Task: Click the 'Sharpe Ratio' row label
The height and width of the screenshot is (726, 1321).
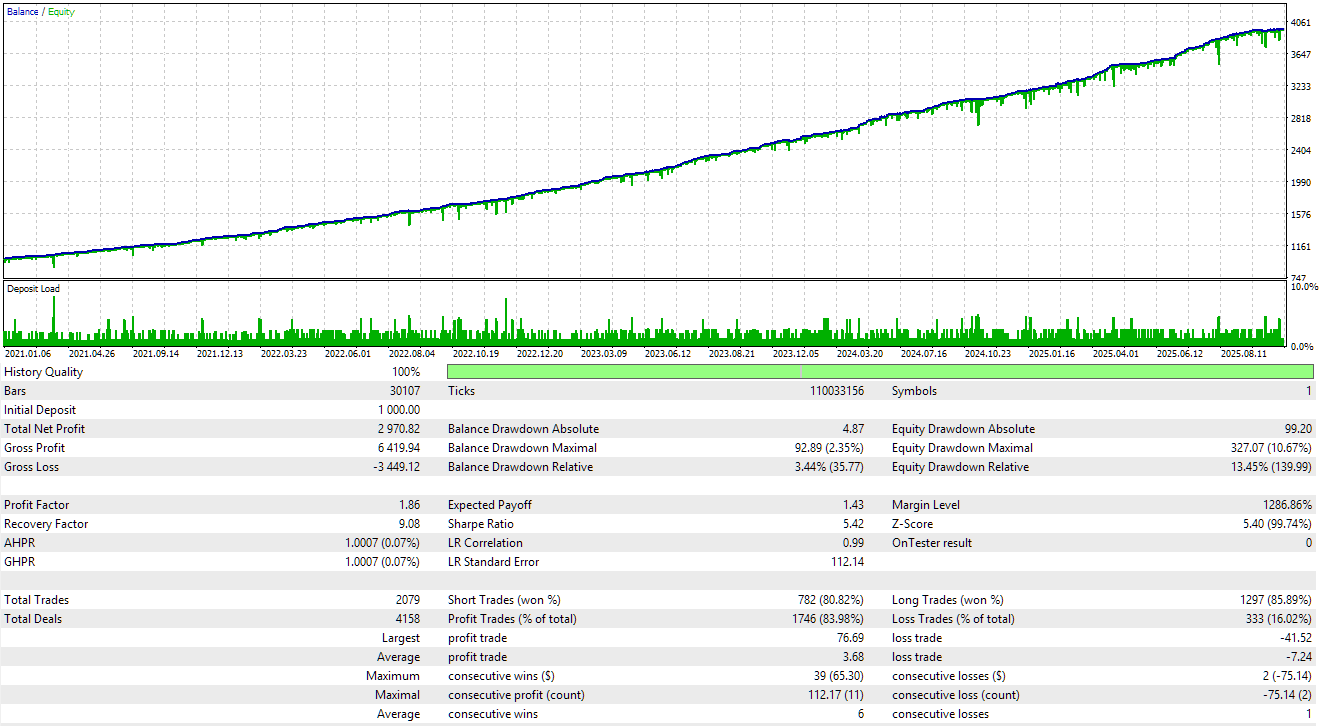Action: pos(480,524)
